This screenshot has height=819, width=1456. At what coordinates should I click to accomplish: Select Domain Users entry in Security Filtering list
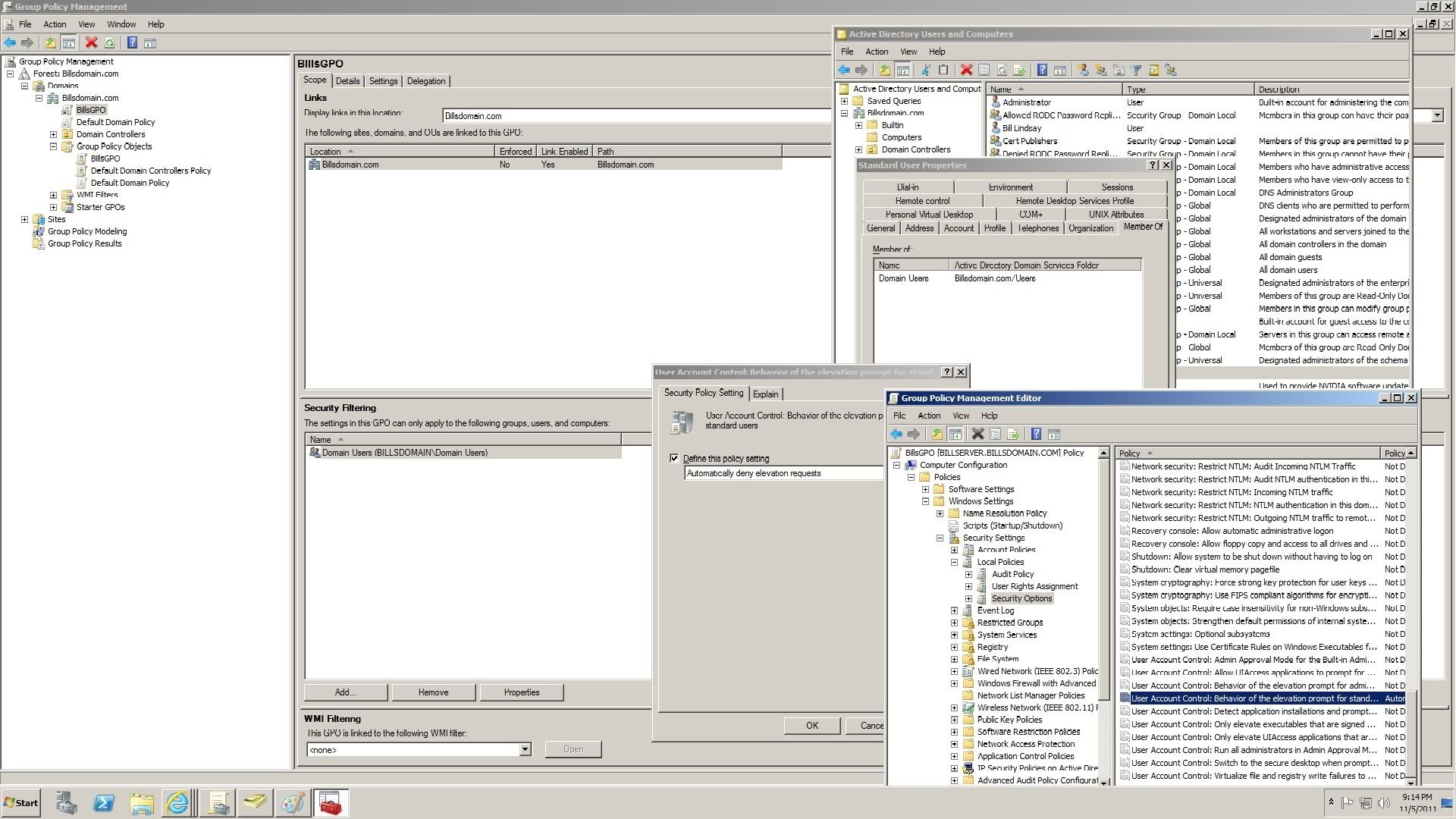(x=463, y=453)
